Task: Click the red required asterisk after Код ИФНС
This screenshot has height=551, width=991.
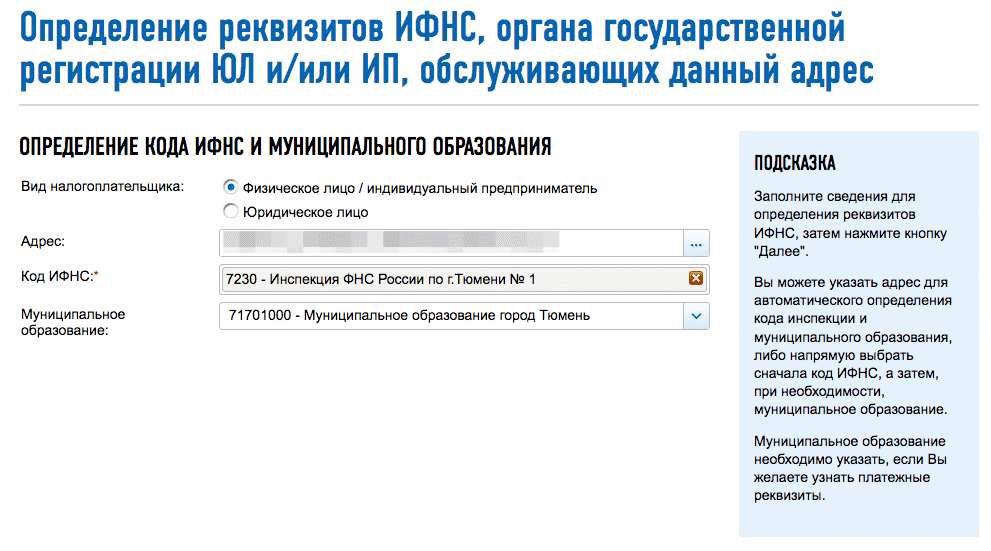Action: point(96,276)
